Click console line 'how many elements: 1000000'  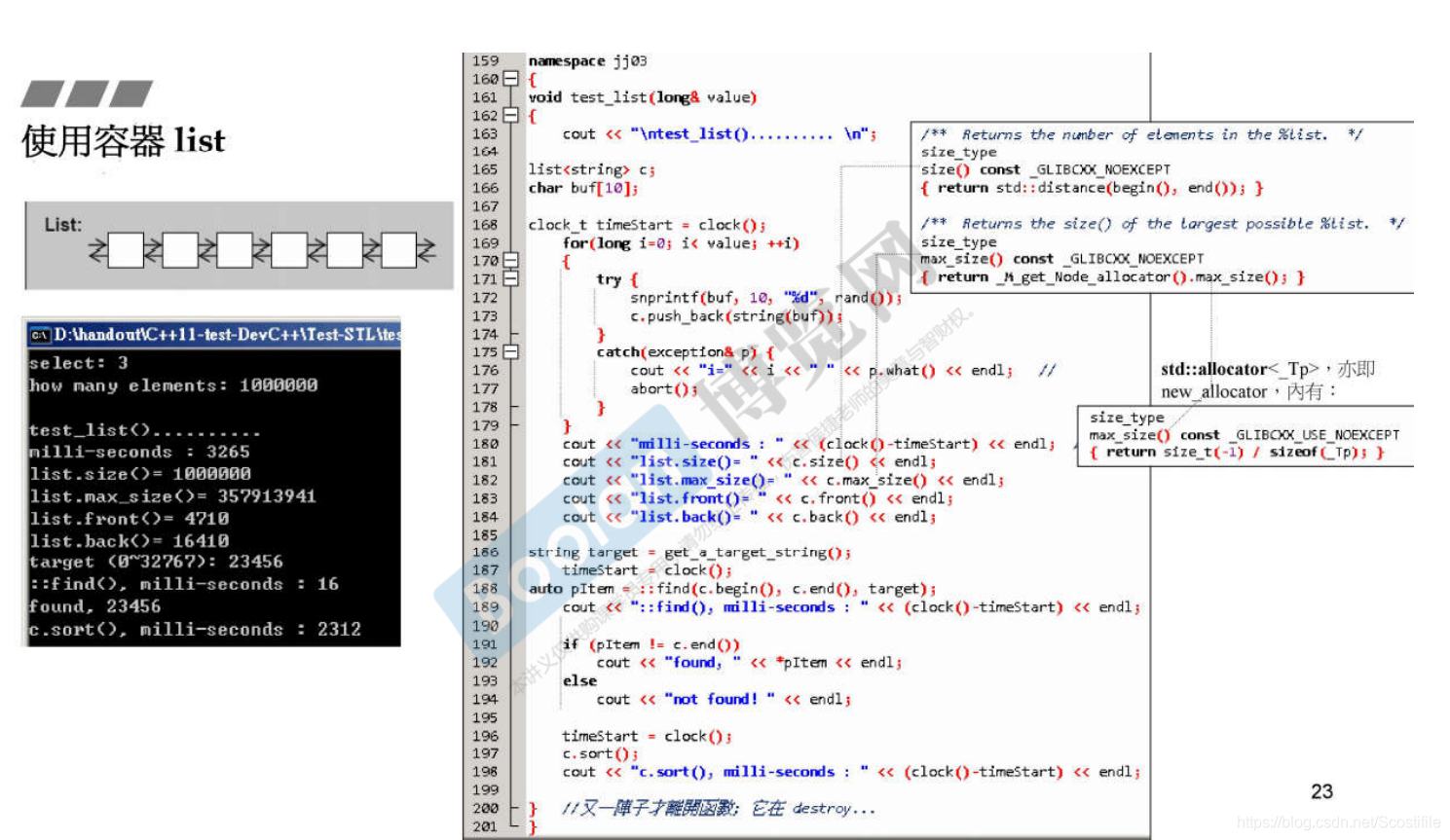(x=173, y=385)
